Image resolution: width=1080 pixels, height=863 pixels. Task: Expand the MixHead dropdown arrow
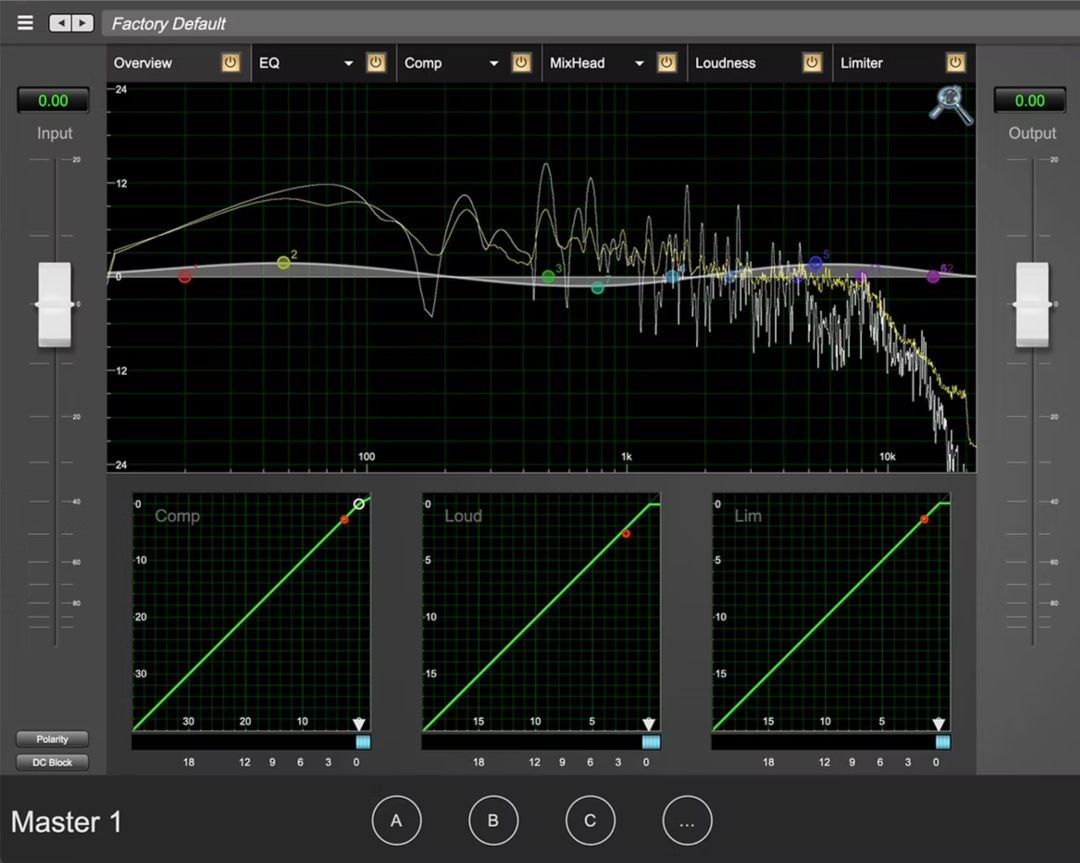point(639,63)
